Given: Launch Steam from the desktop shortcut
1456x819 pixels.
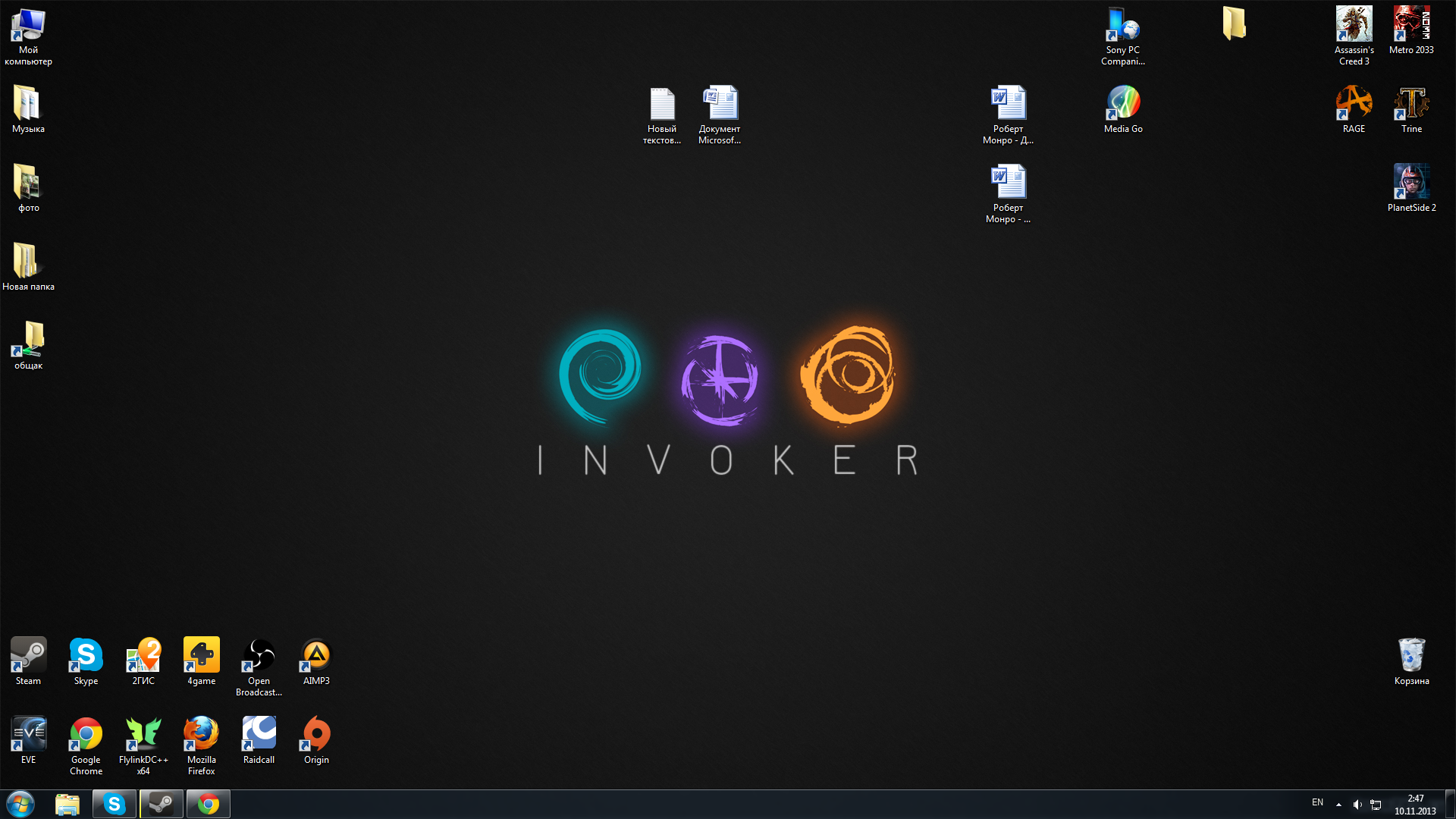Looking at the screenshot, I should click(x=28, y=662).
